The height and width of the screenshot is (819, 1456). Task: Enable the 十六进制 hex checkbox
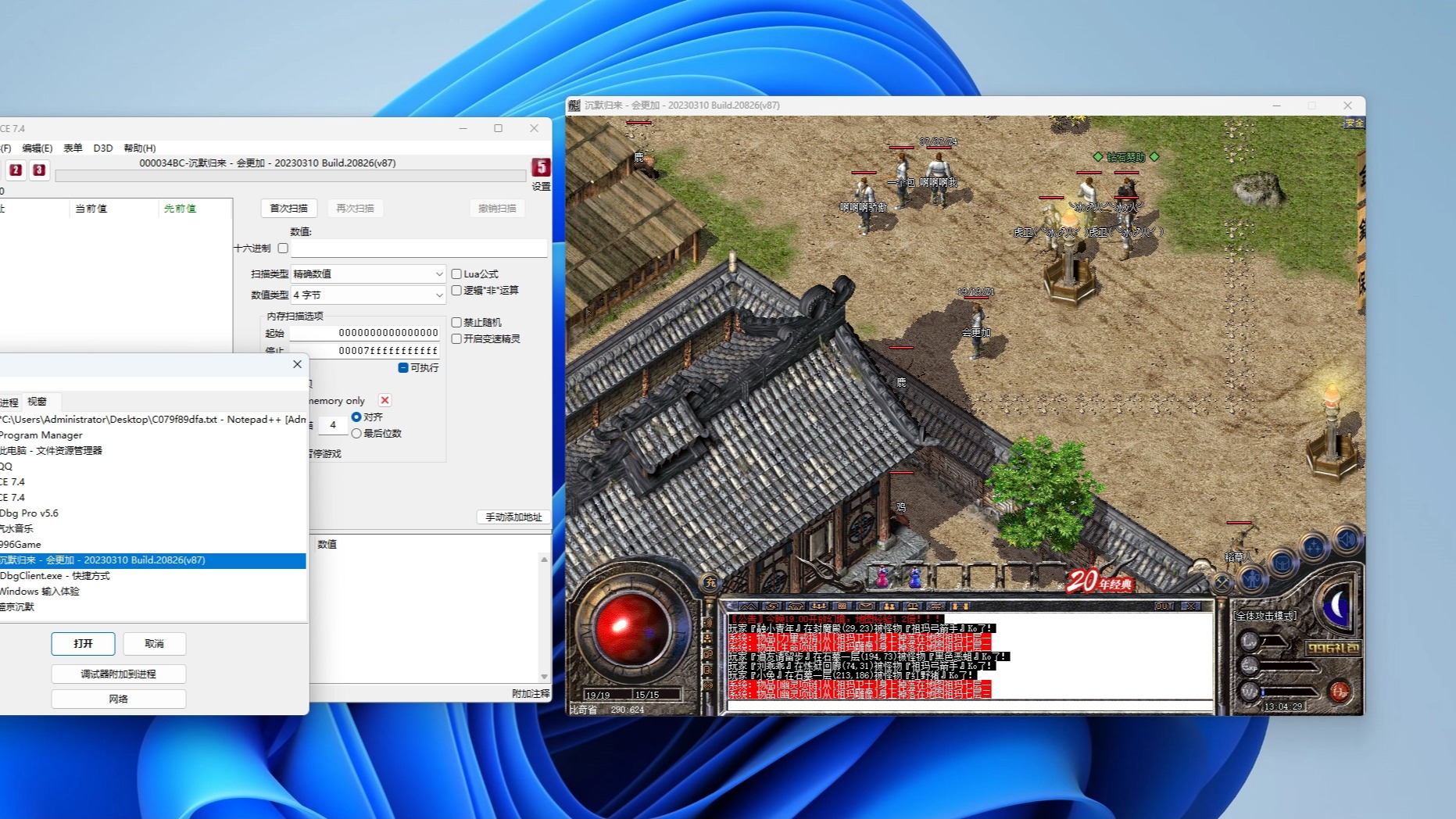(x=283, y=248)
